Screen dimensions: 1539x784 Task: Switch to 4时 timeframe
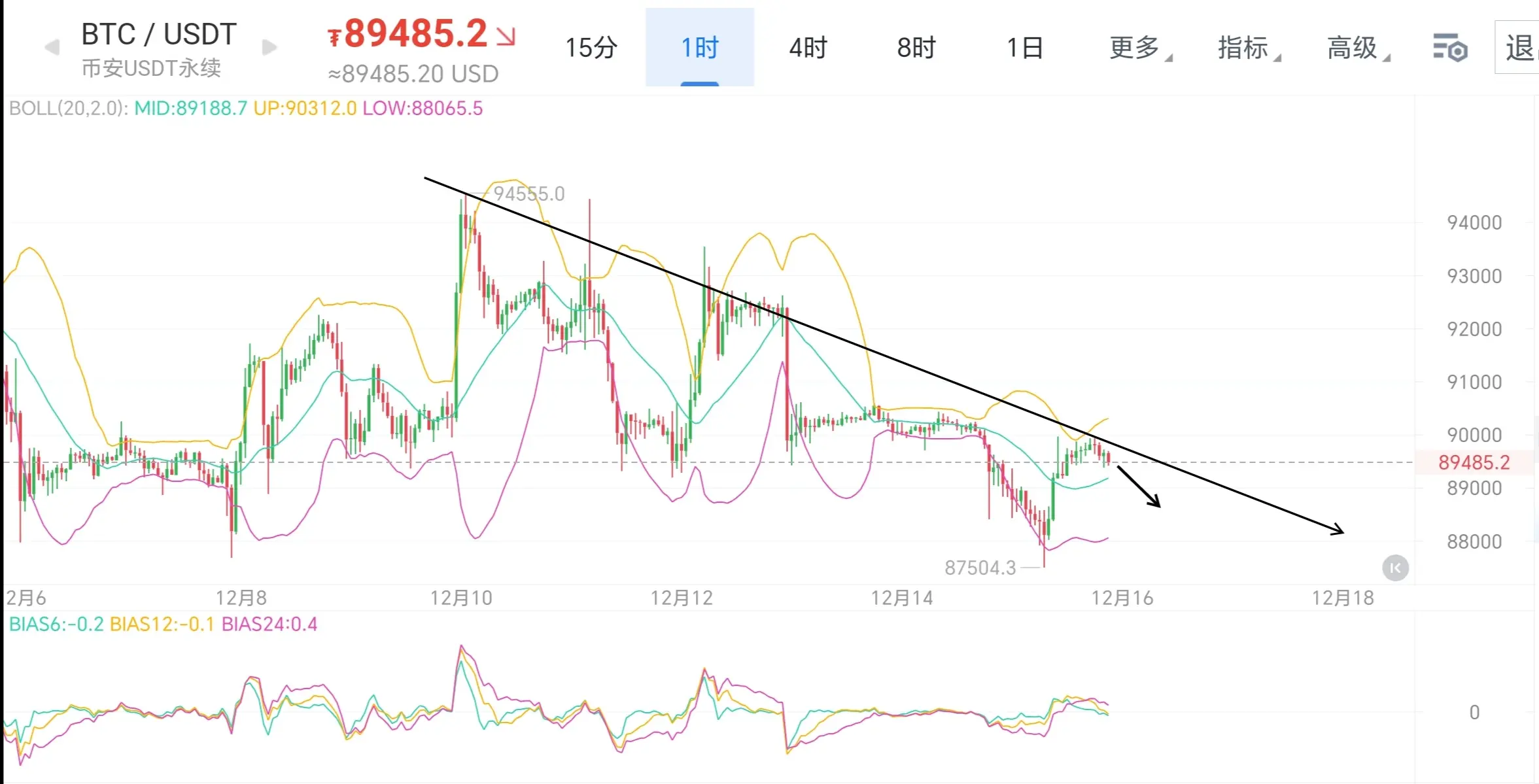click(808, 48)
